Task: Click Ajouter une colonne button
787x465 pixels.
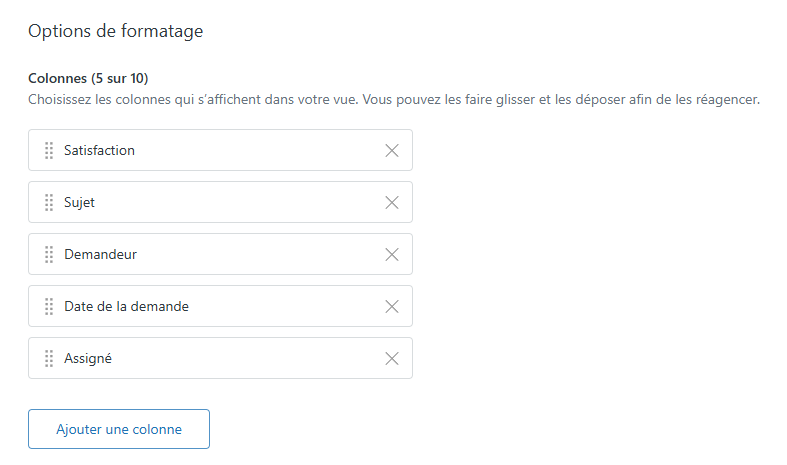Action: [x=119, y=429]
